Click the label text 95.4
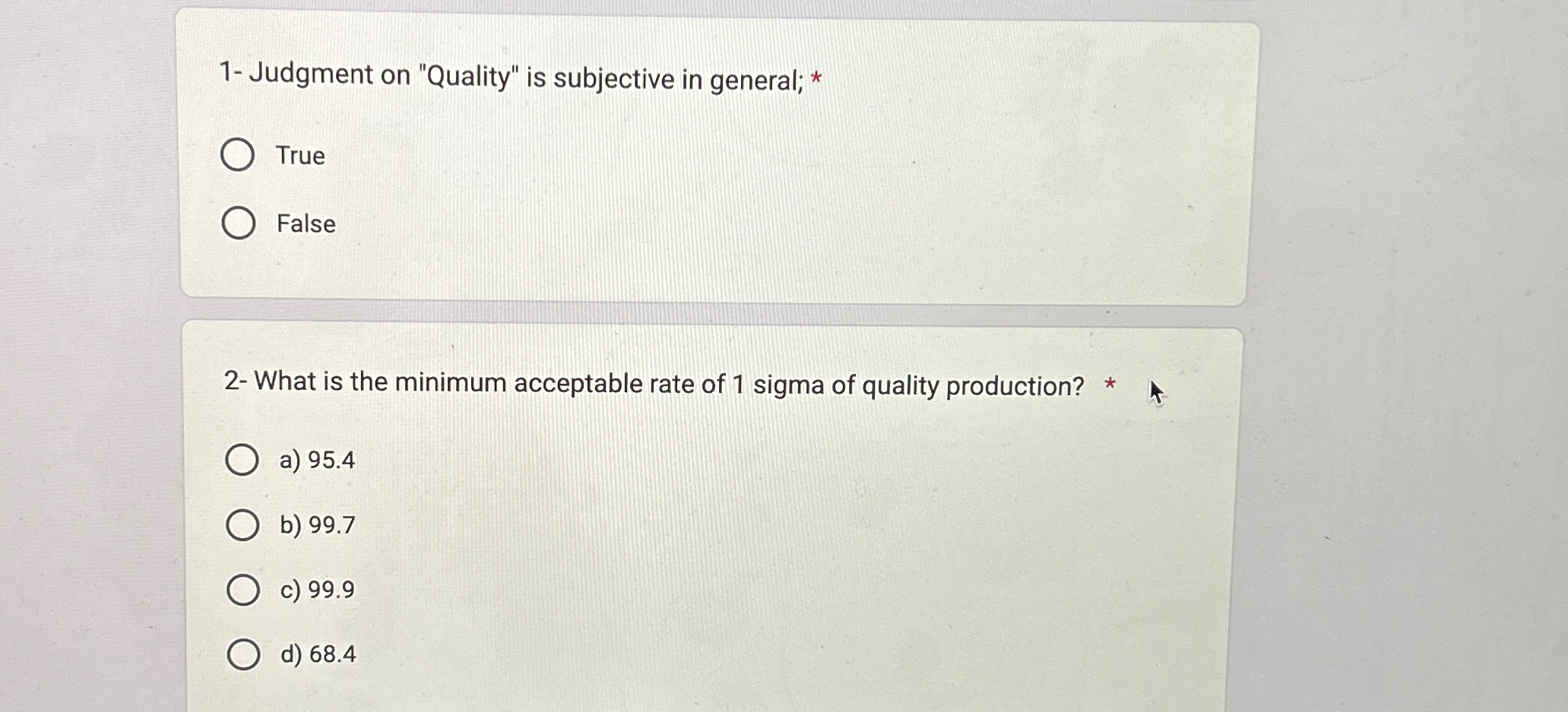This screenshot has width=1568, height=712. 316,460
